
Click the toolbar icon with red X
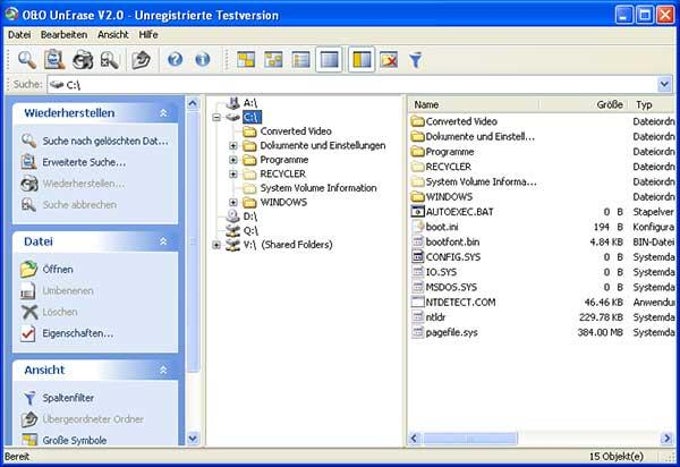click(x=389, y=60)
